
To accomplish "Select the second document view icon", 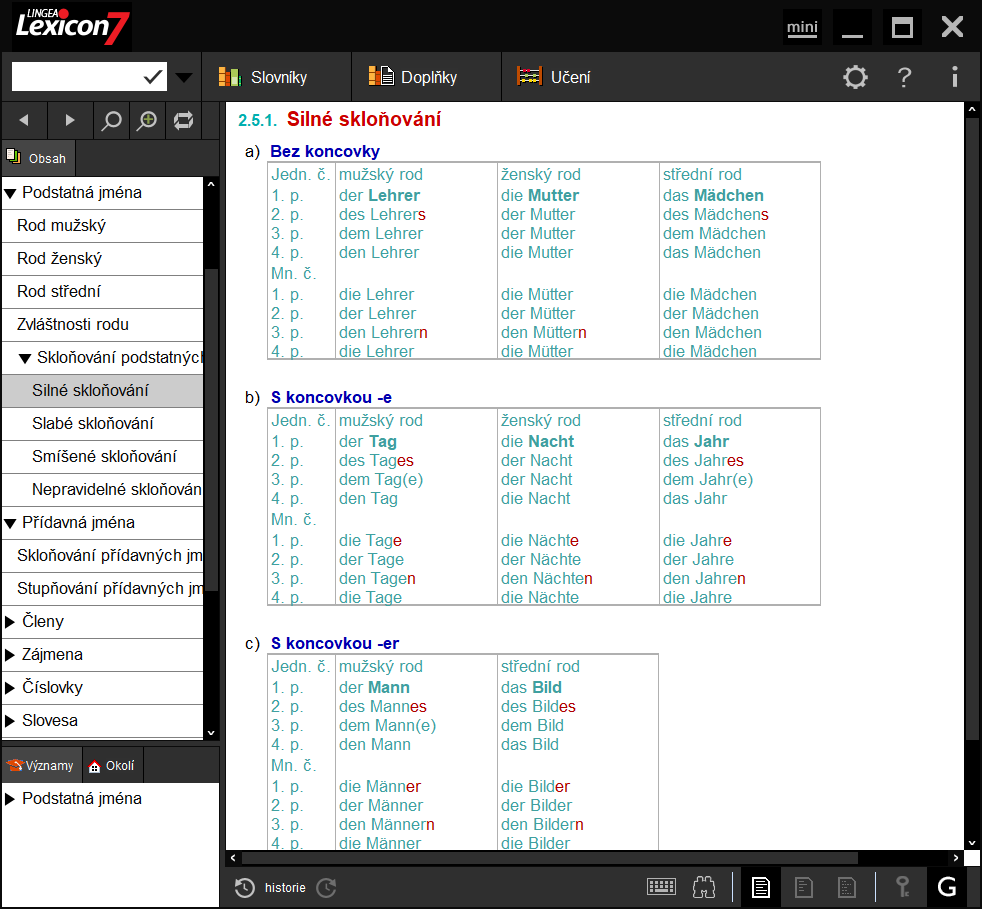I will [x=804, y=888].
